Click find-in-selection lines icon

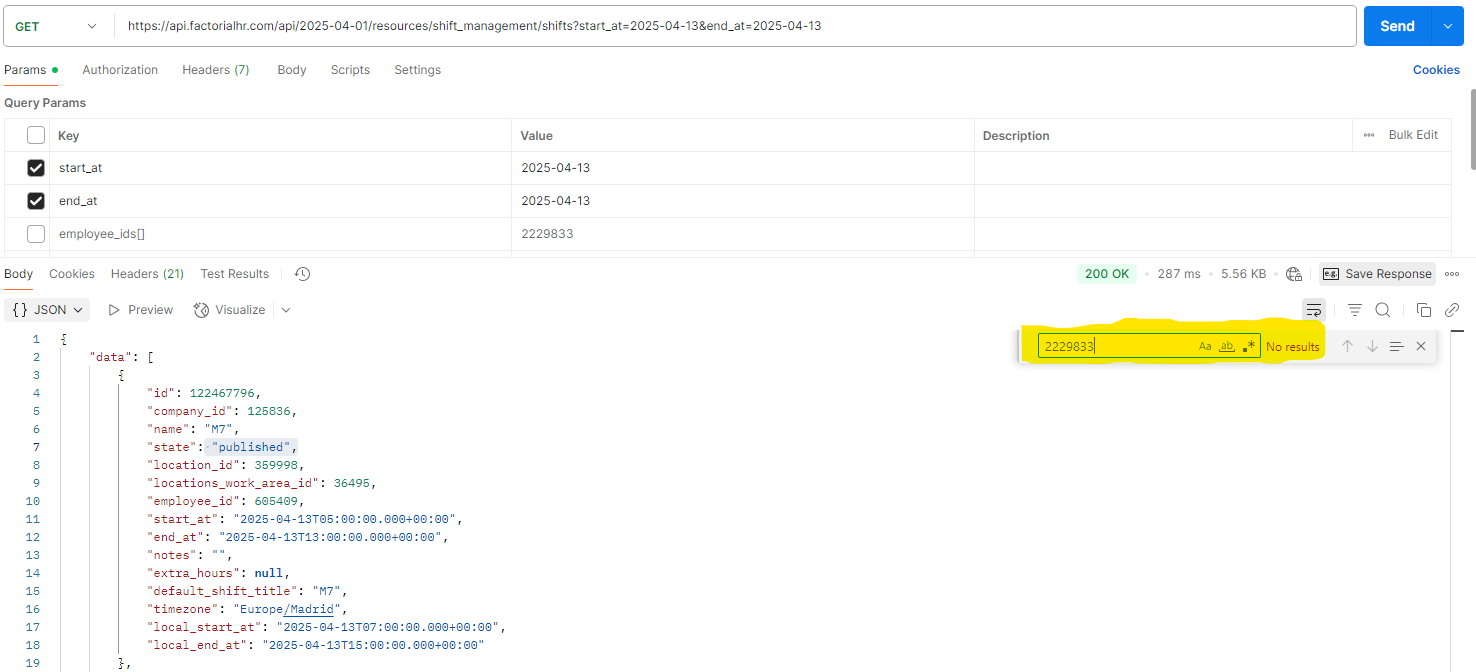(x=1396, y=346)
